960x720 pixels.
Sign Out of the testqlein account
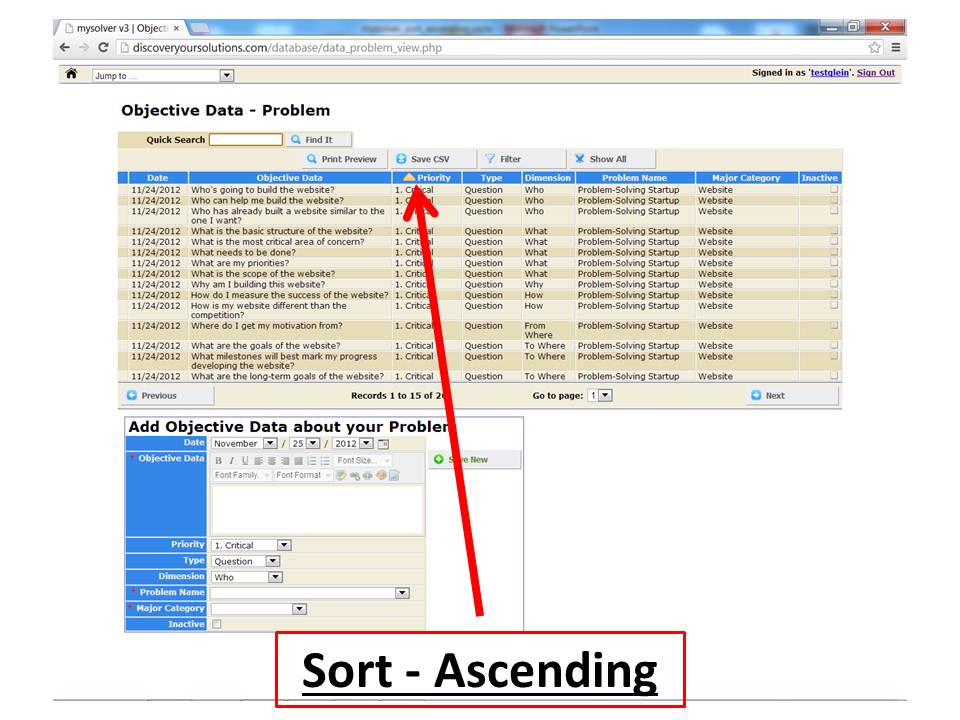[x=873, y=72]
